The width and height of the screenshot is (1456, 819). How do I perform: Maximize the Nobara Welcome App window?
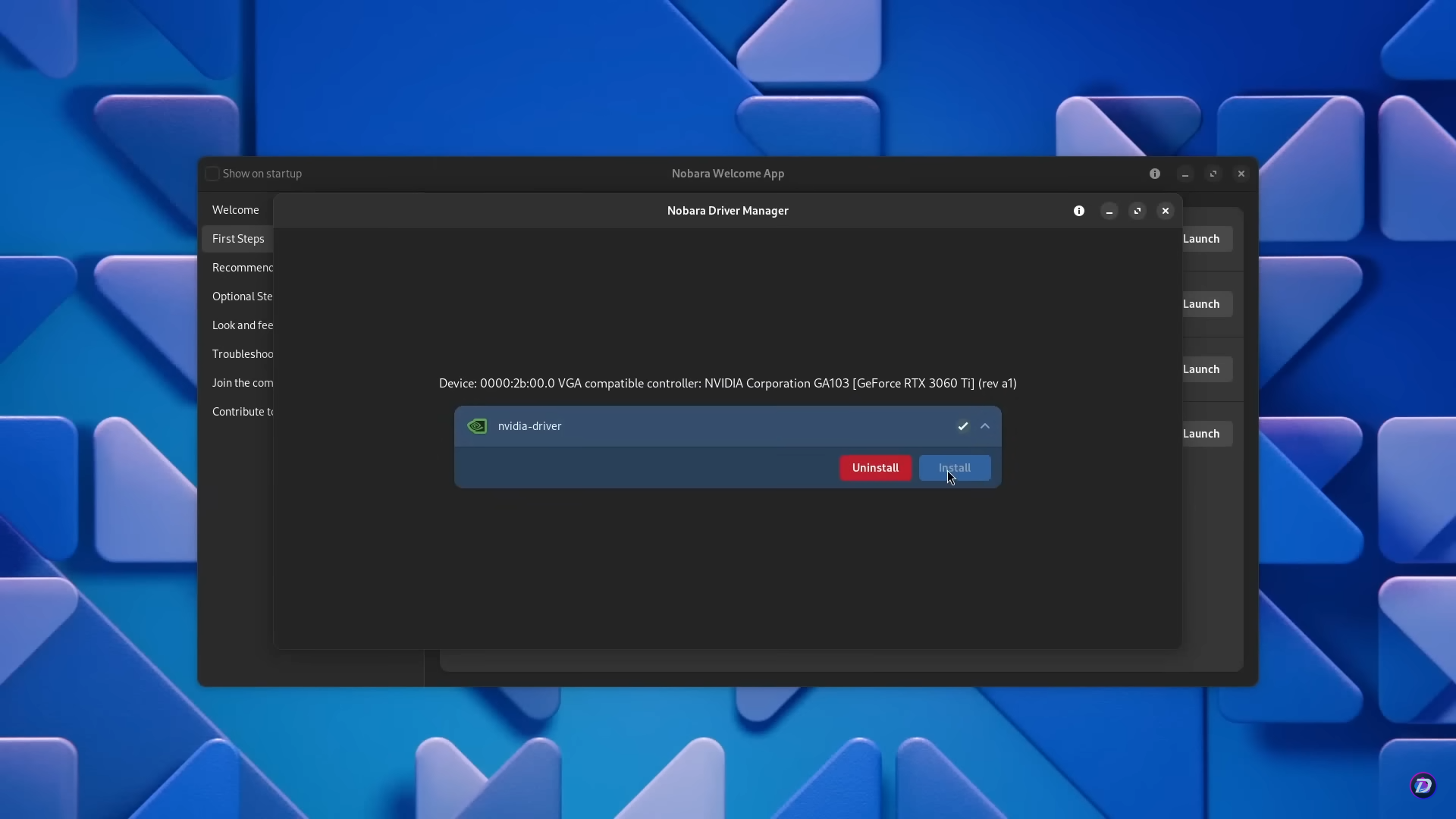[x=1213, y=173]
